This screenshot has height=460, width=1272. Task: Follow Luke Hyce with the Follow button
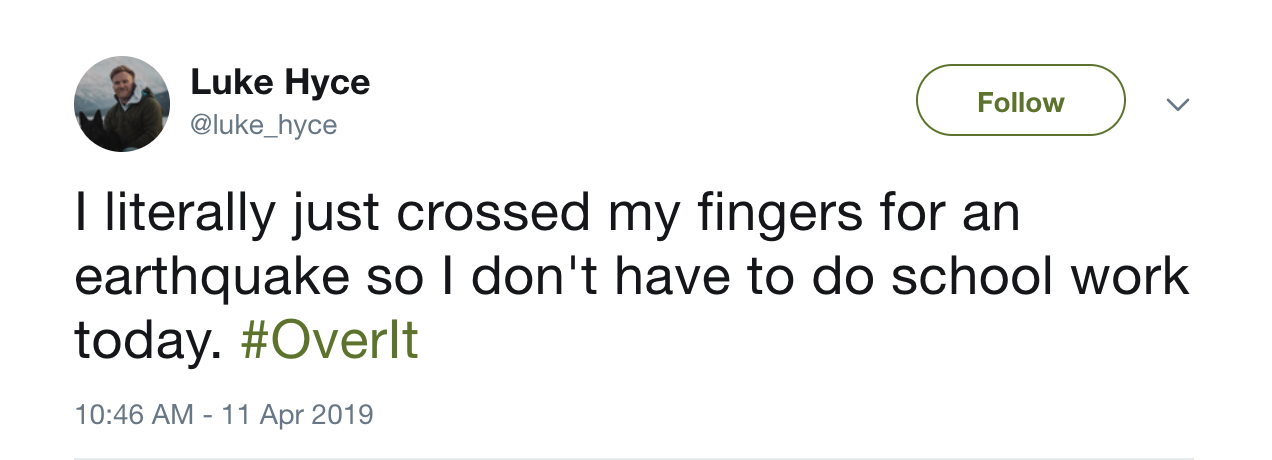[1020, 100]
